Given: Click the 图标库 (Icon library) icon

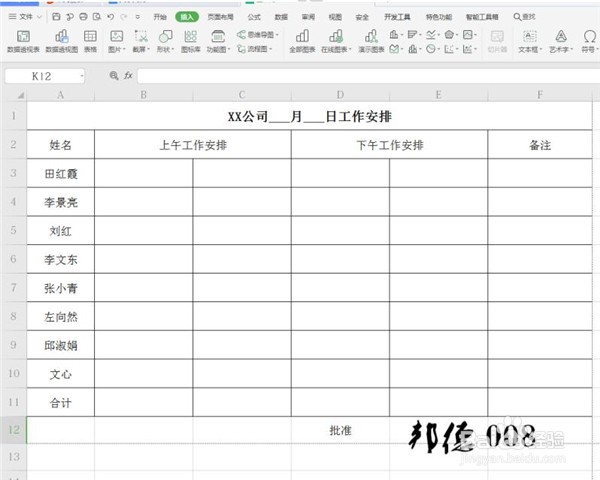Looking at the screenshot, I should pos(191,41).
